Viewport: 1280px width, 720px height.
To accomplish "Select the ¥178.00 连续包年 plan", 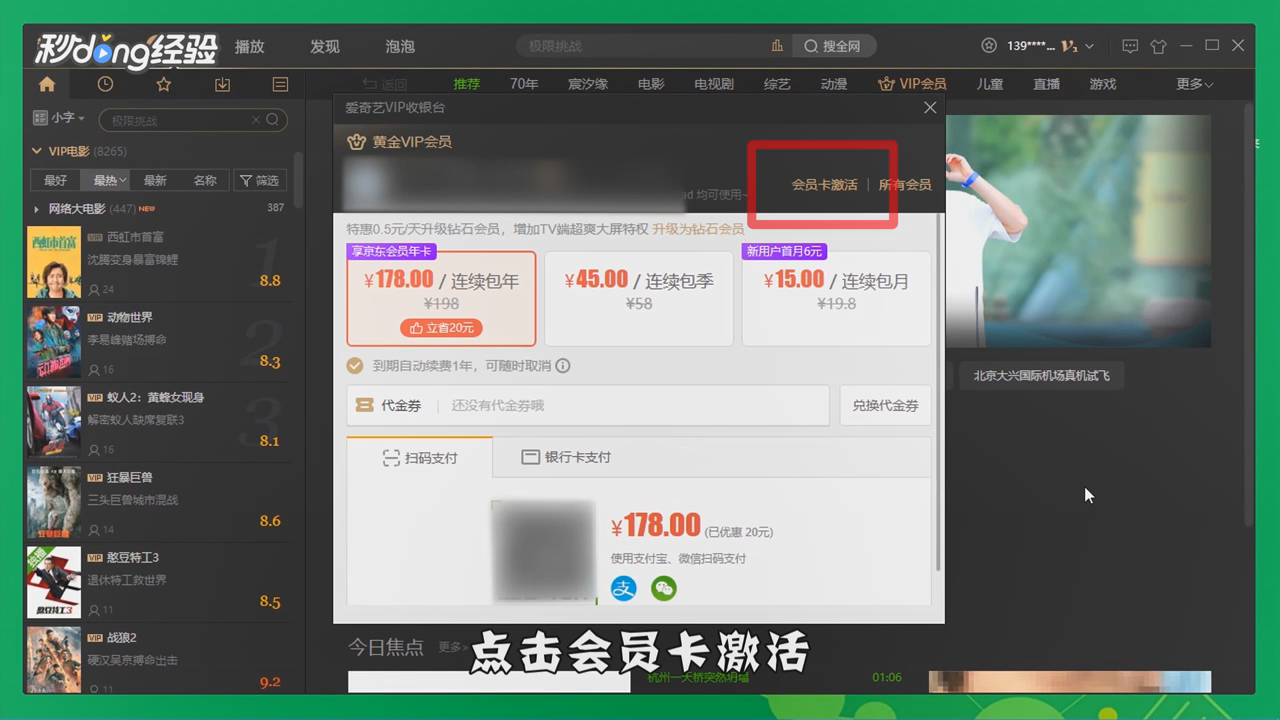I will pyautogui.click(x=441, y=298).
